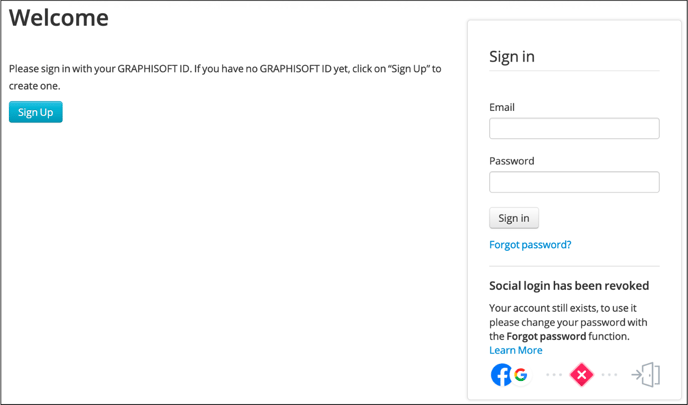Click dots between Google and red X
The image size is (688, 405).
click(x=554, y=375)
